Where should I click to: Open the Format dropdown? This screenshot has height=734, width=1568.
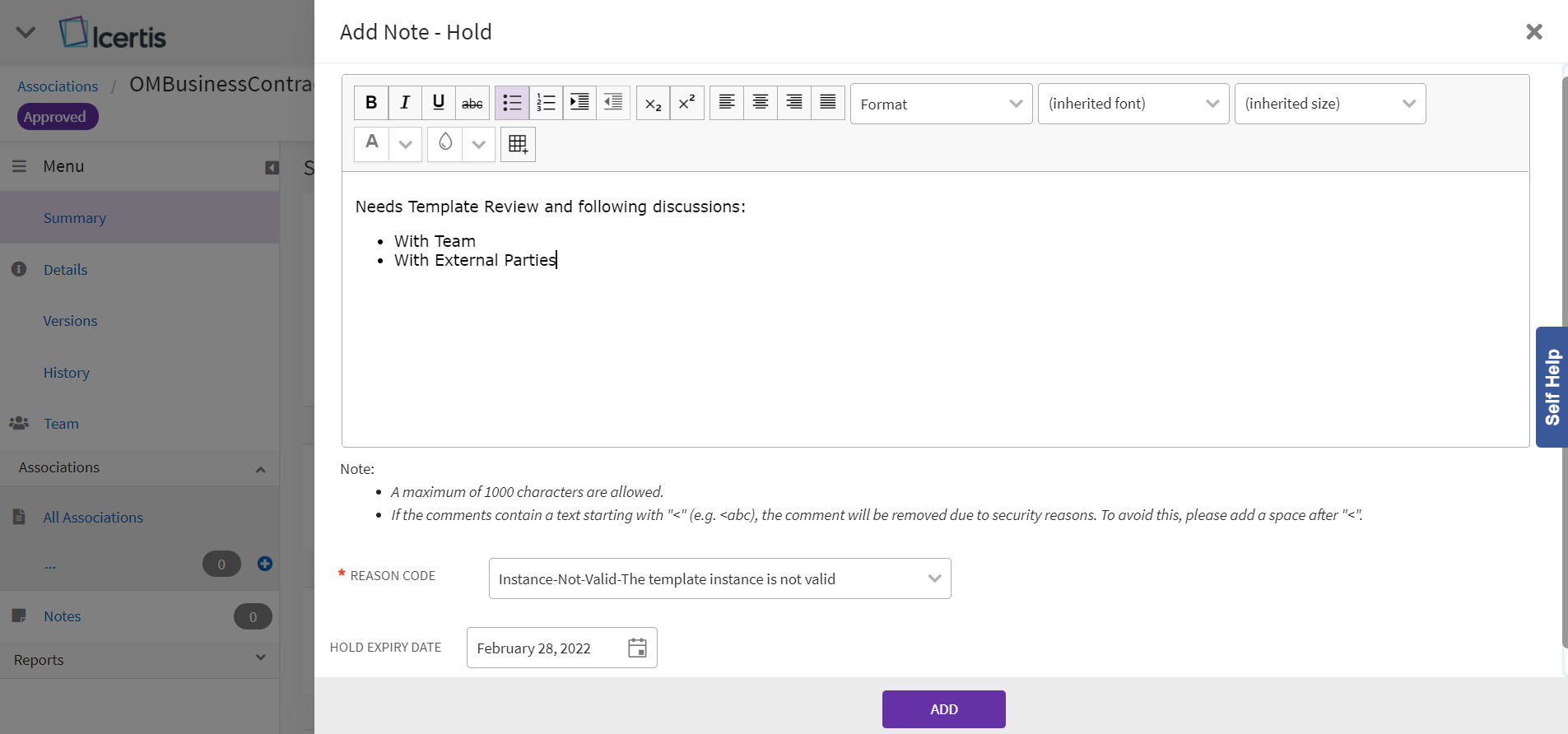(941, 104)
